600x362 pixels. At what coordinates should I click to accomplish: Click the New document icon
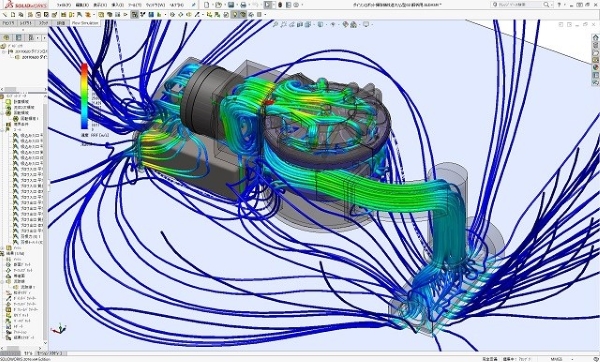pyautogui.click(x=207, y=5)
